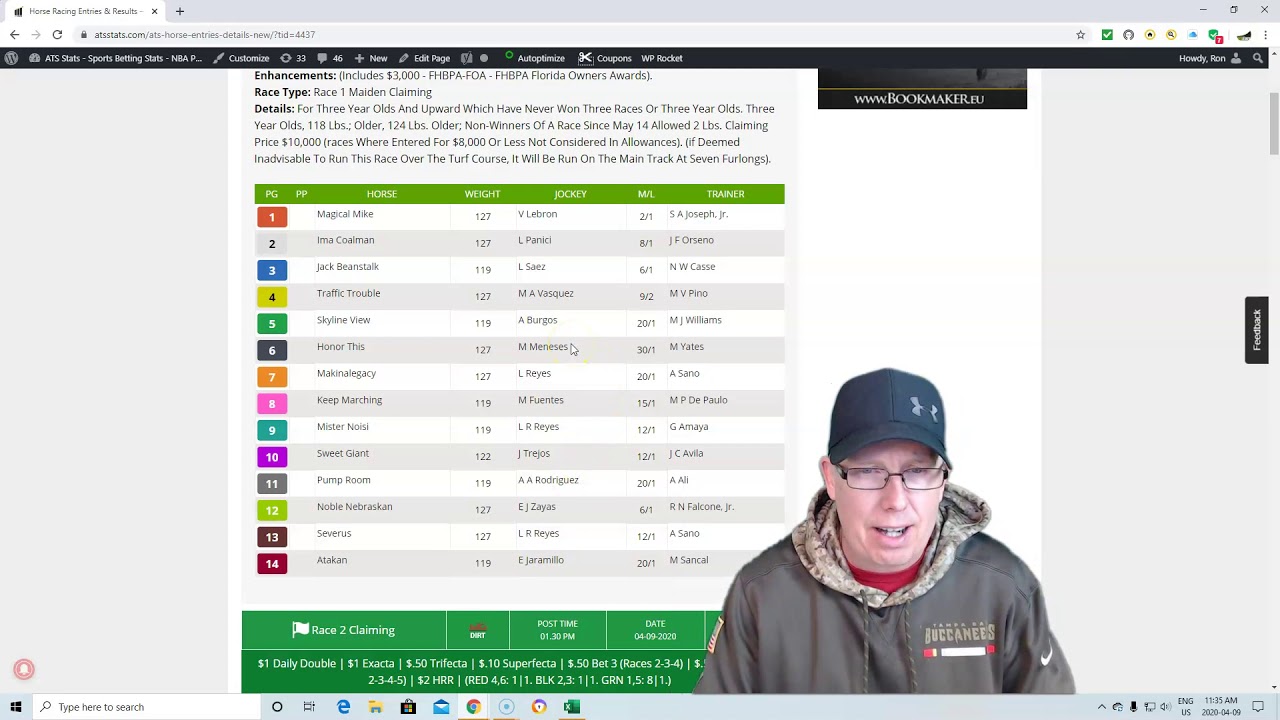Image resolution: width=1280 pixels, height=720 pixels.
Task: Open Excel from taskbar
Action: click(571, 707)
